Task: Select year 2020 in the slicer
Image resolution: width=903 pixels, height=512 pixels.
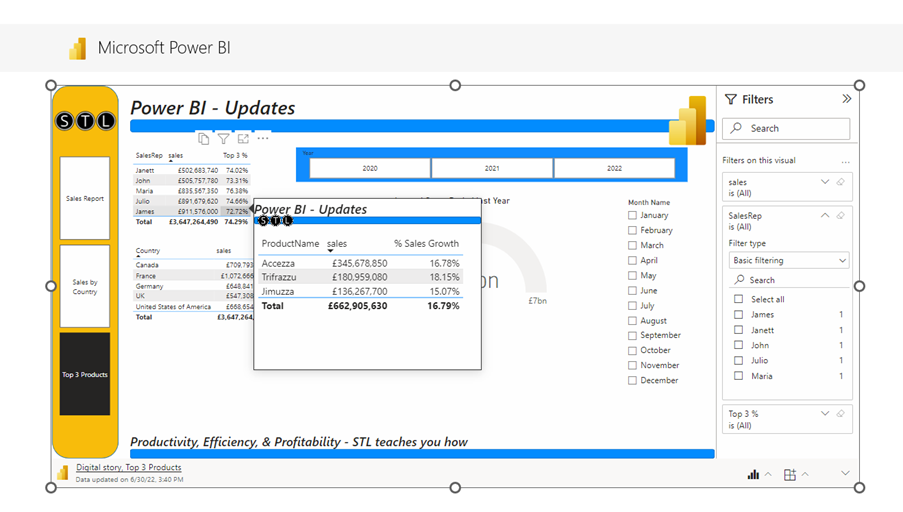Action: click(370, 168)
